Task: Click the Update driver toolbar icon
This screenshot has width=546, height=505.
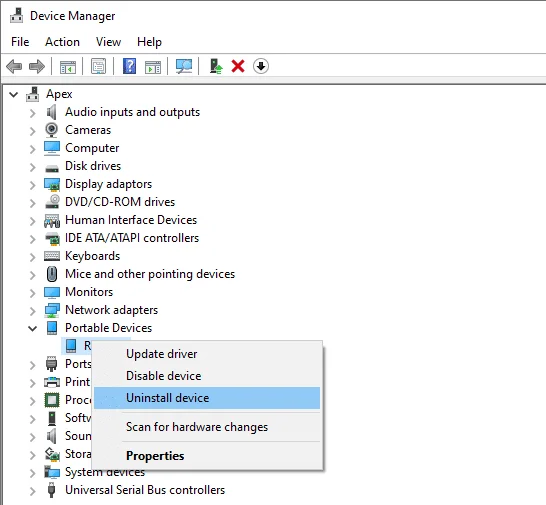Action: click(x=216, y=66)
